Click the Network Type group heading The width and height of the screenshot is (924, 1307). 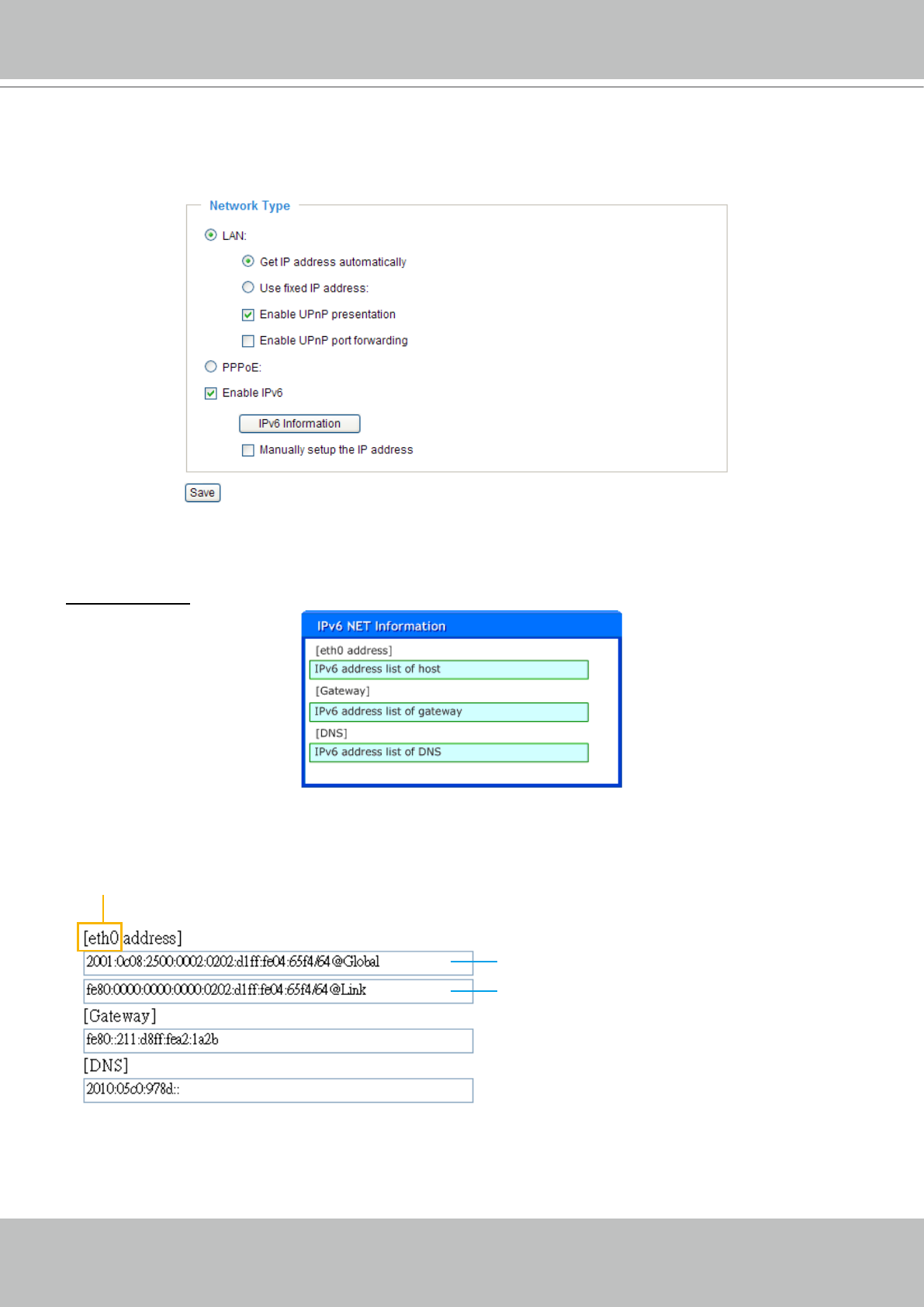tap(250, 206)
